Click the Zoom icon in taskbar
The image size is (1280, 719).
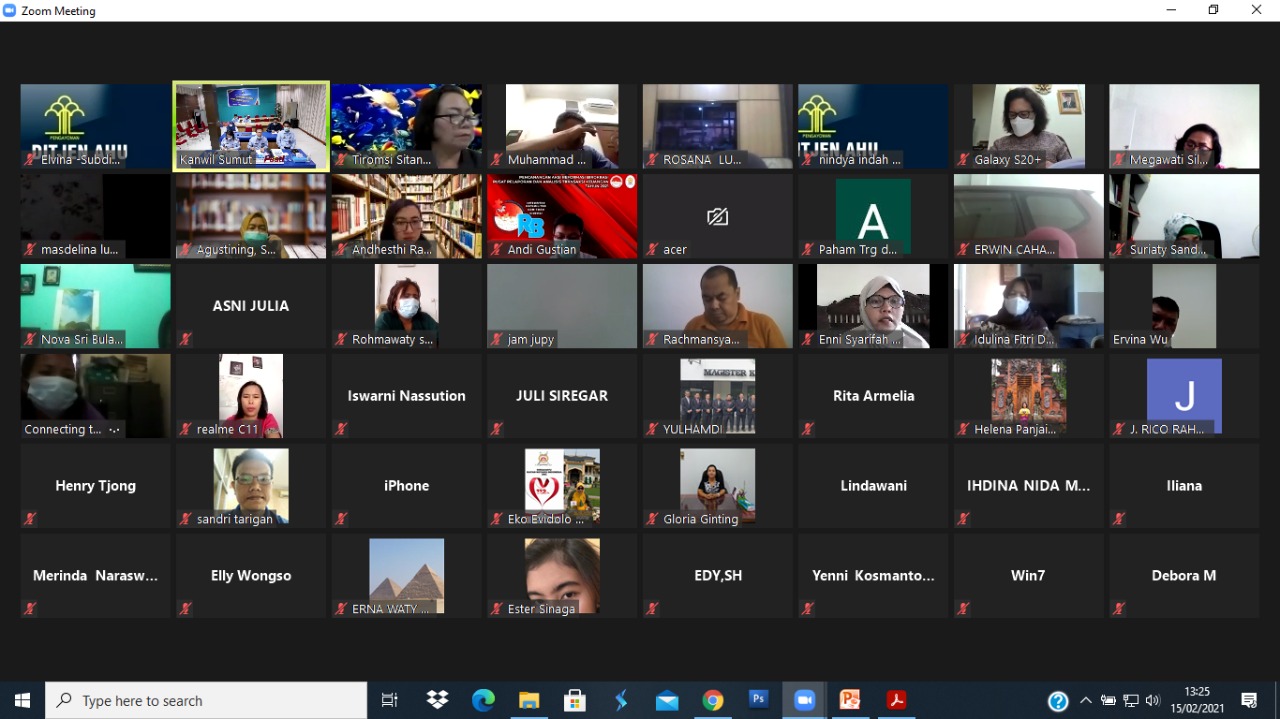(804, 700)
